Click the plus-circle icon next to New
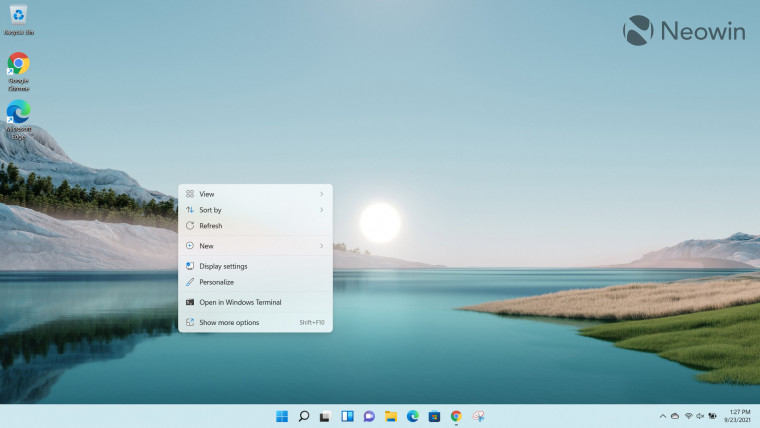The image size is (760, 428). click(x=190, y=246)
